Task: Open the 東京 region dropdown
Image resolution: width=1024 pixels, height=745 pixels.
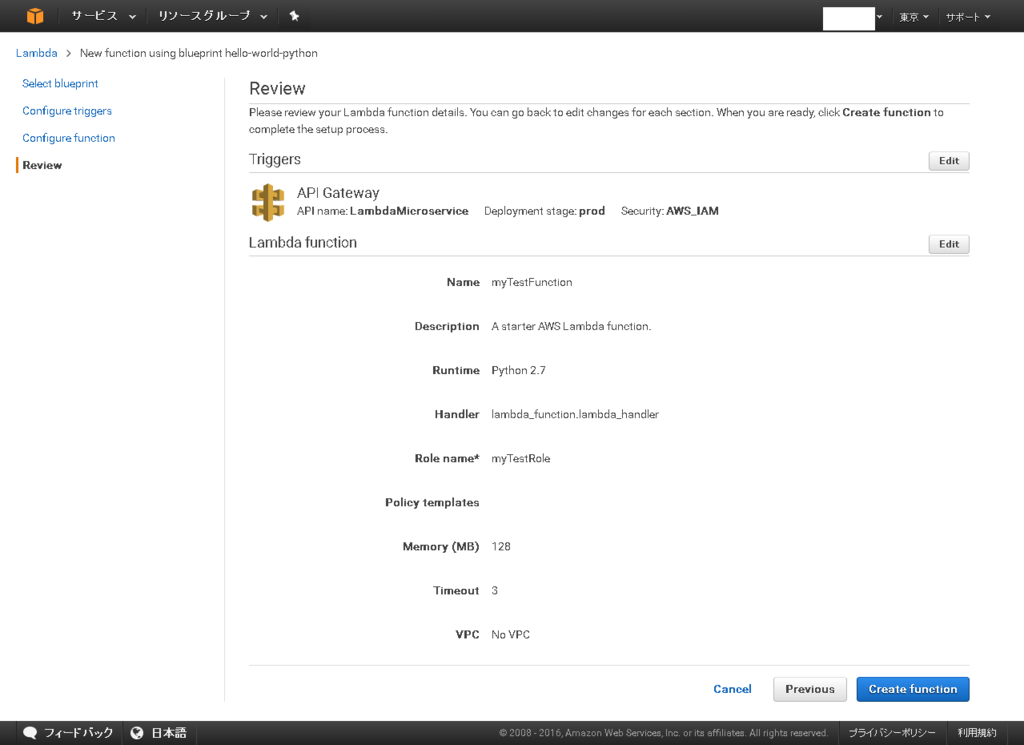Action: click(914, 17)
